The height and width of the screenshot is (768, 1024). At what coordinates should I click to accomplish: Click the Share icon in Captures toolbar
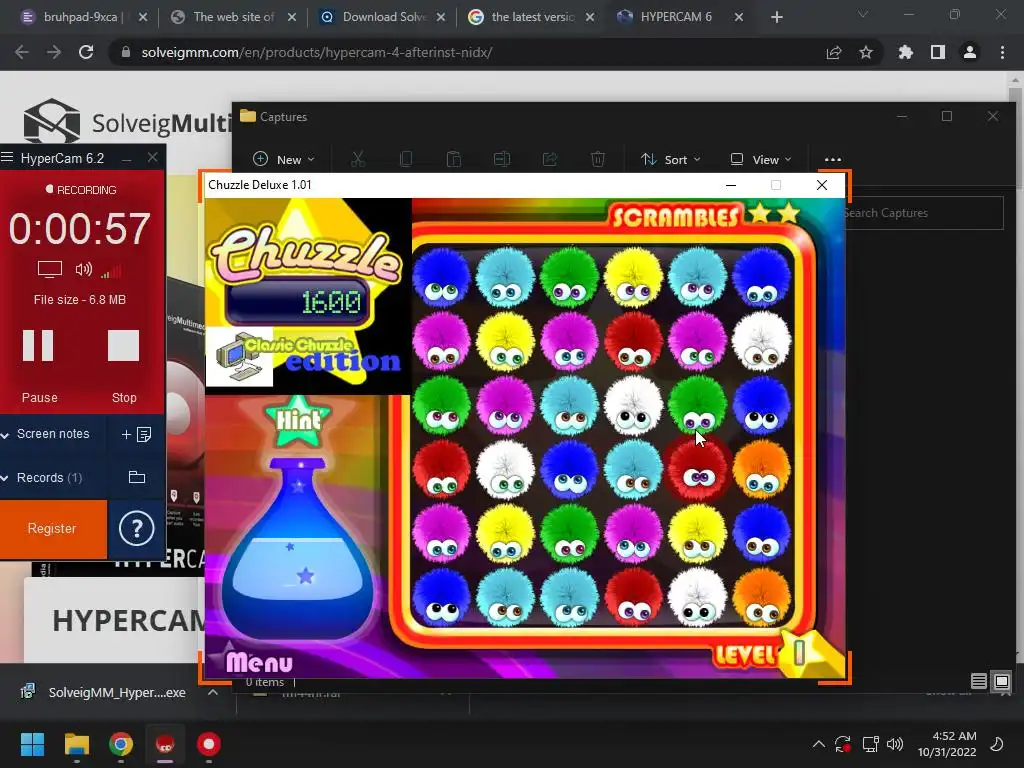coord(550,159)
